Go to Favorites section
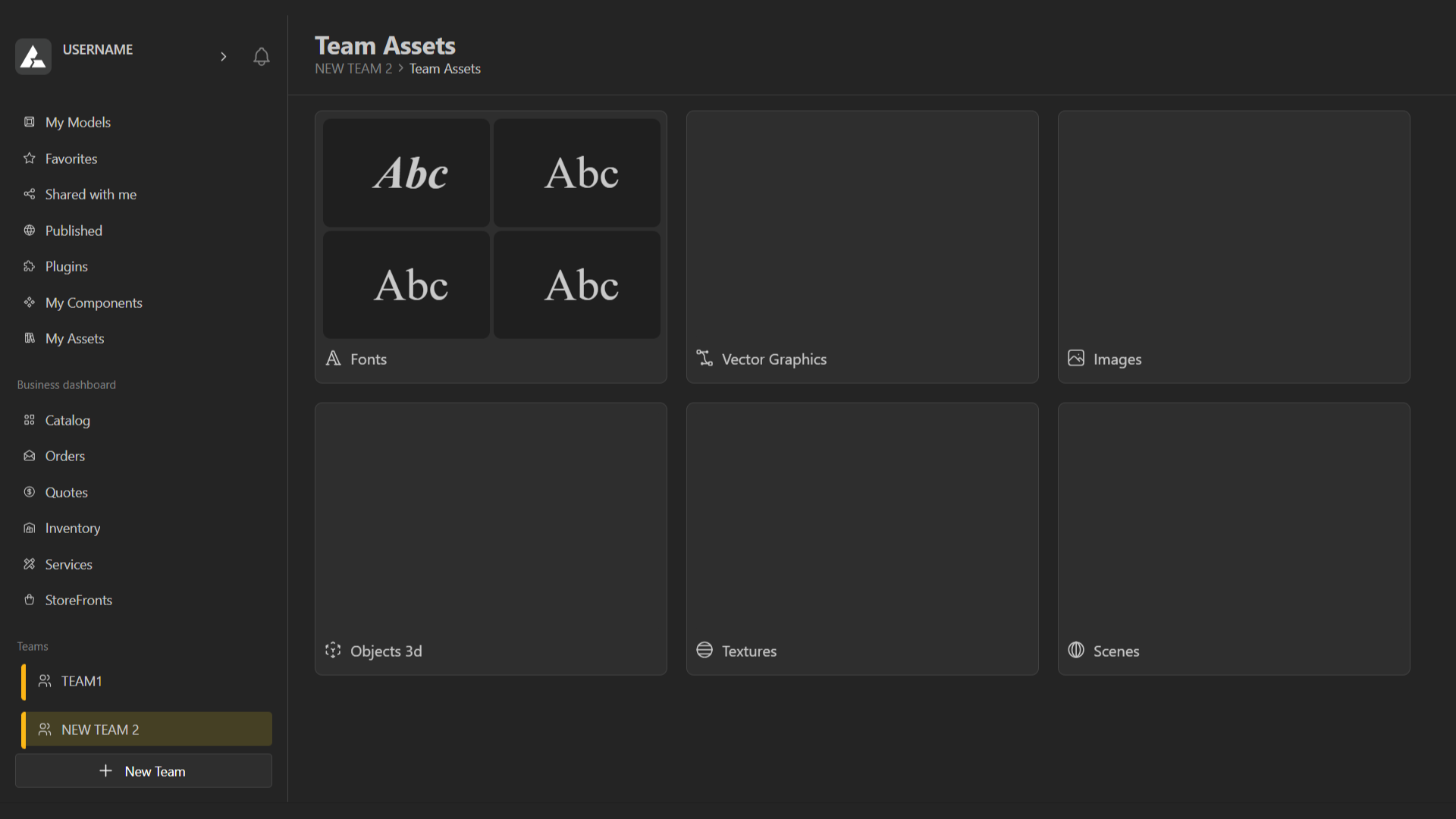This screenshot has width=1456, height=819. tap(71, 158)
